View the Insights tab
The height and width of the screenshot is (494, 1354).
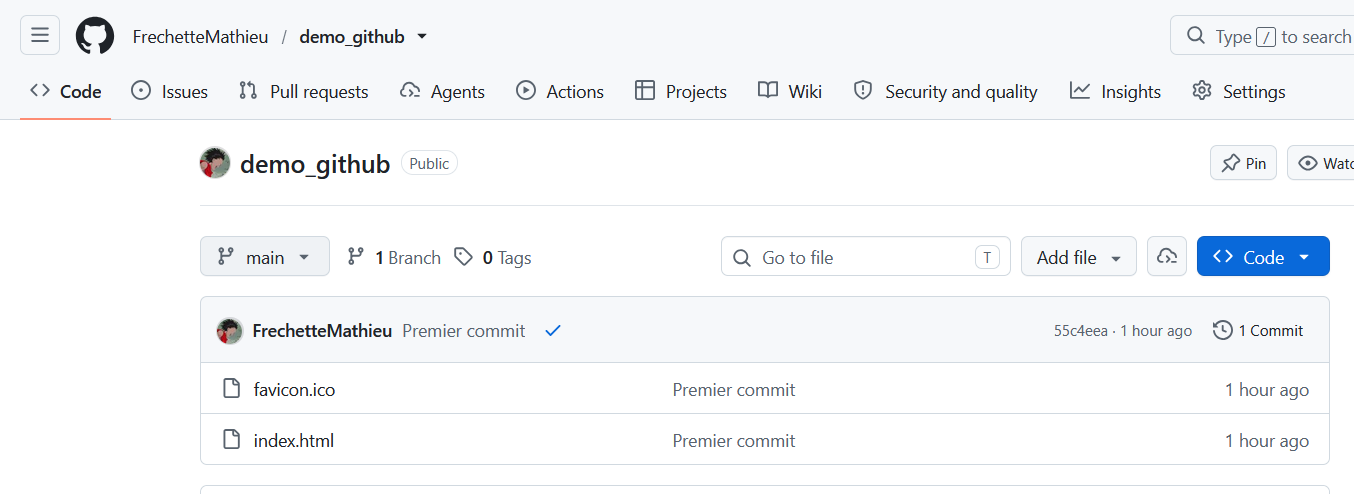1115,91
